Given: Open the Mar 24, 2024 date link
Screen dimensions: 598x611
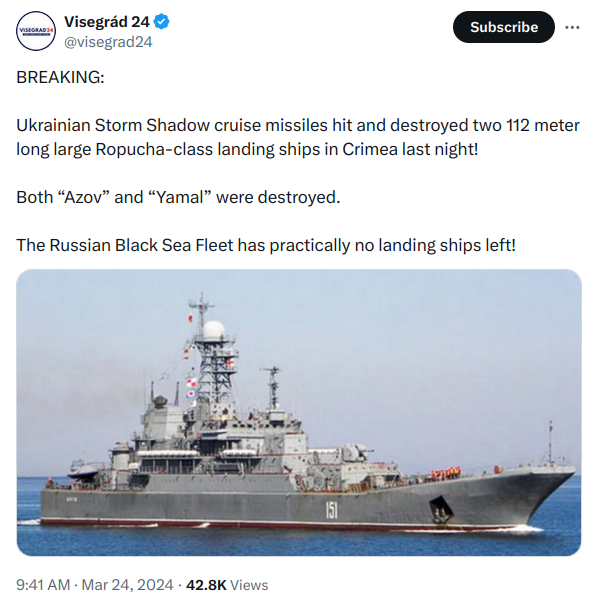Looking at the screenshot, I should [127, 585].
